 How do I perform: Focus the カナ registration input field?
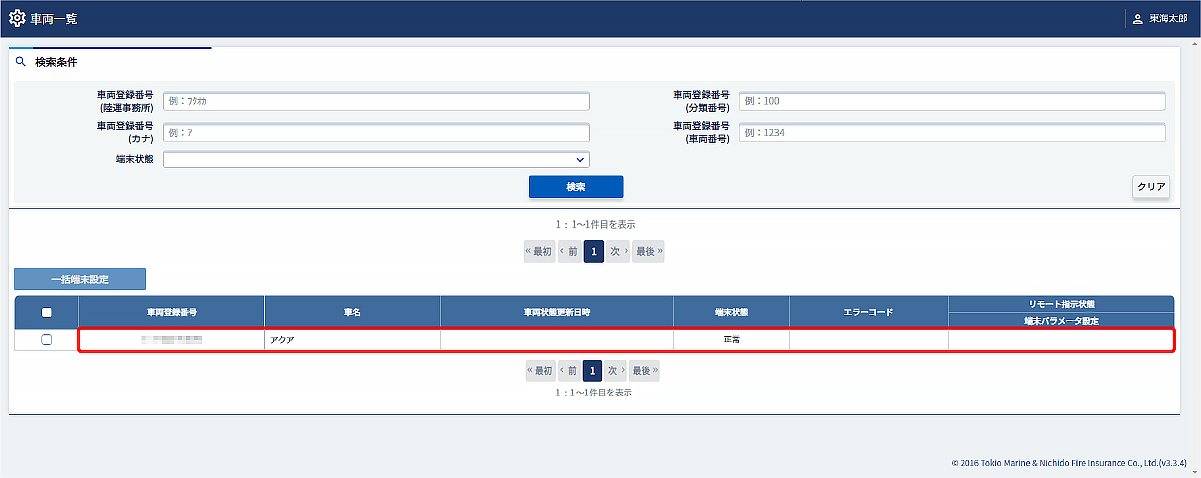(376, 132)
